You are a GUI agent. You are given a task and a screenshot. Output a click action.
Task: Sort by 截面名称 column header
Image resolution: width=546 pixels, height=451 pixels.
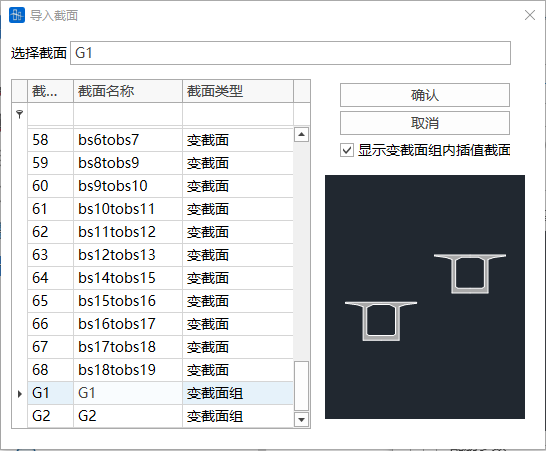coord(128,91)
